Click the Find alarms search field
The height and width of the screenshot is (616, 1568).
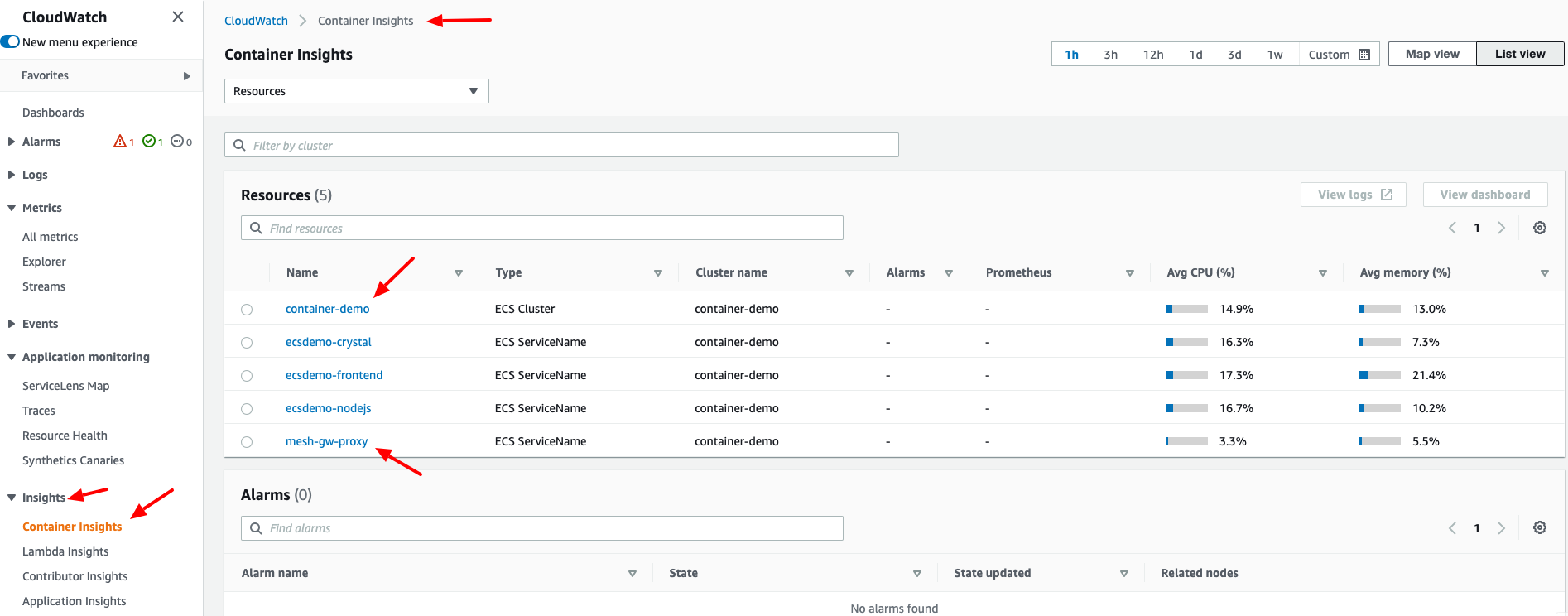[542, 528]
